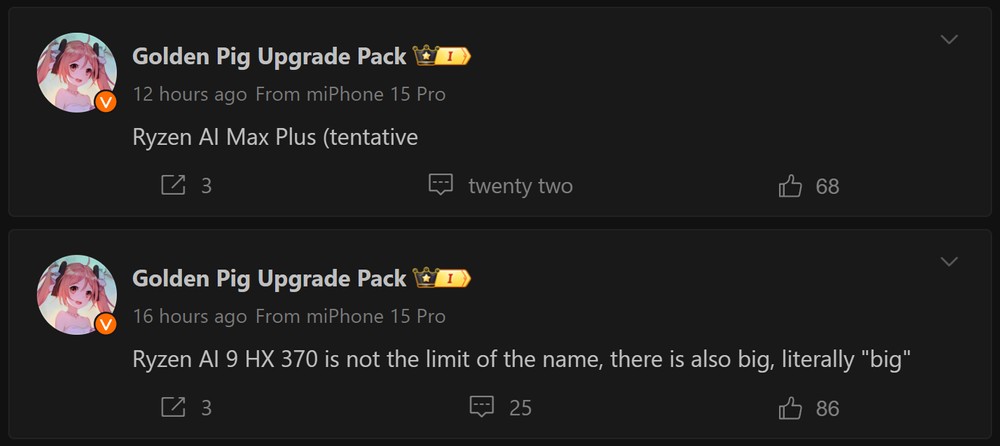Expand the options chevron on the first post
The width and height of the screenshot is (1000, 446).
pyautogui.click(x=949, y=40)
